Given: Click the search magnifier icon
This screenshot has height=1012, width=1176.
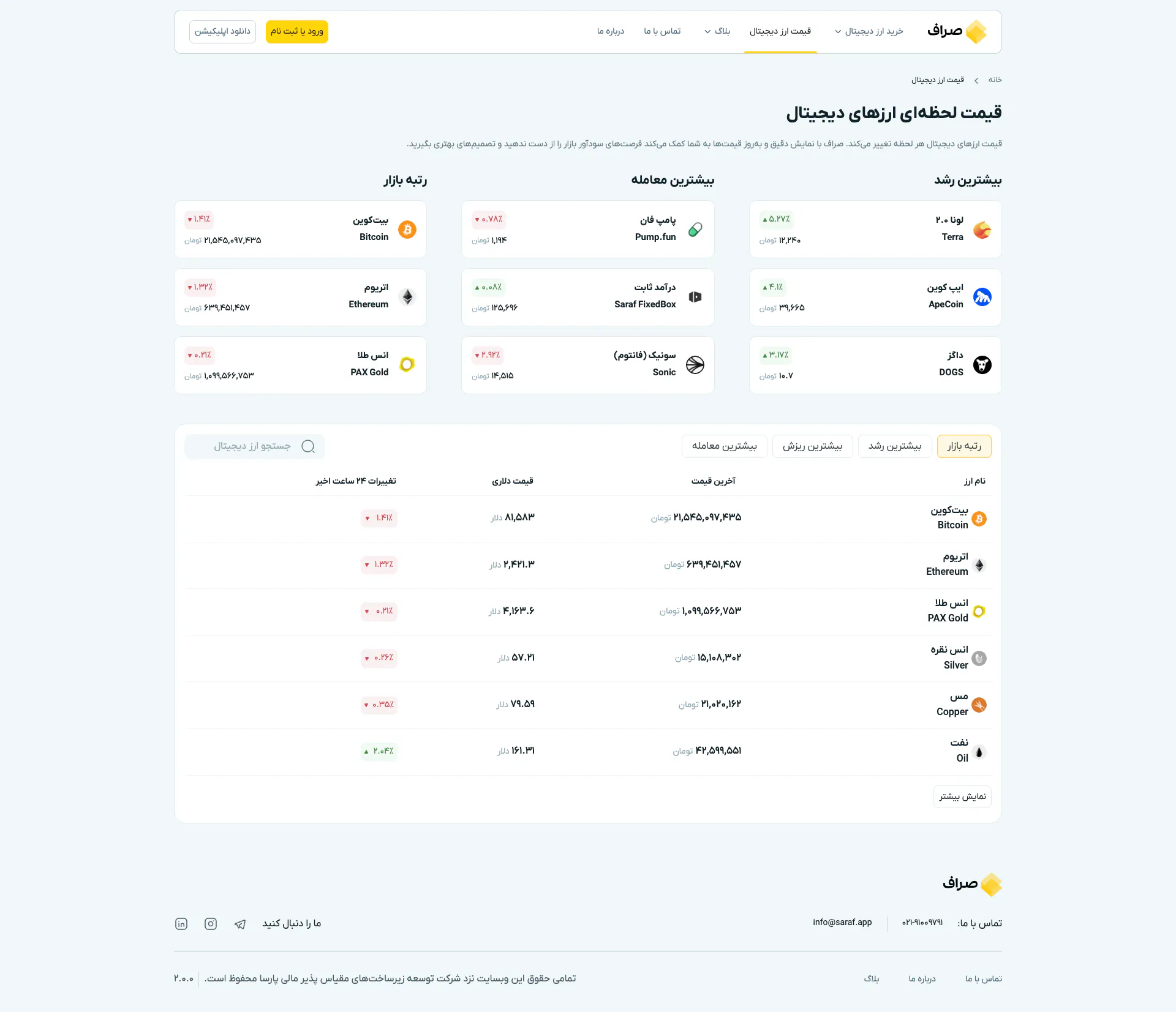Looking at the screenshot, I should [x=308, y=446].
